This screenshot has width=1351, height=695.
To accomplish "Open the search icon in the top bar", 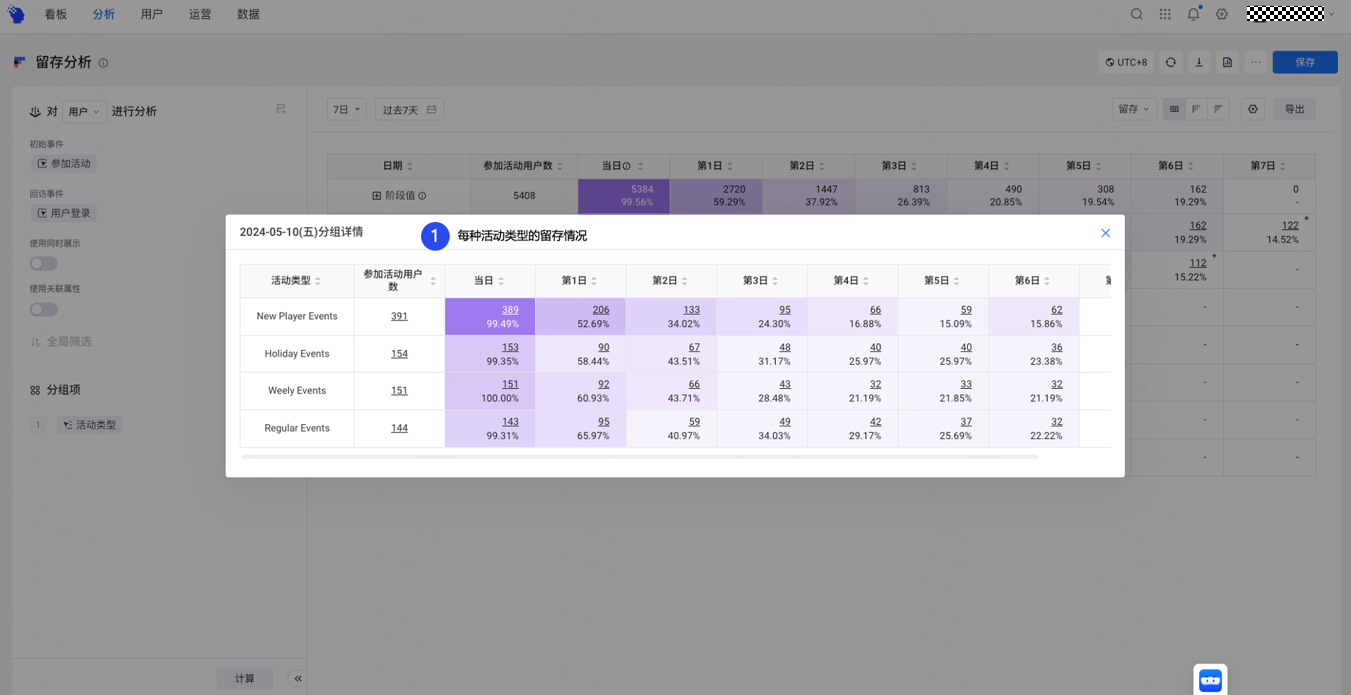I will (x=1137, y=14).
